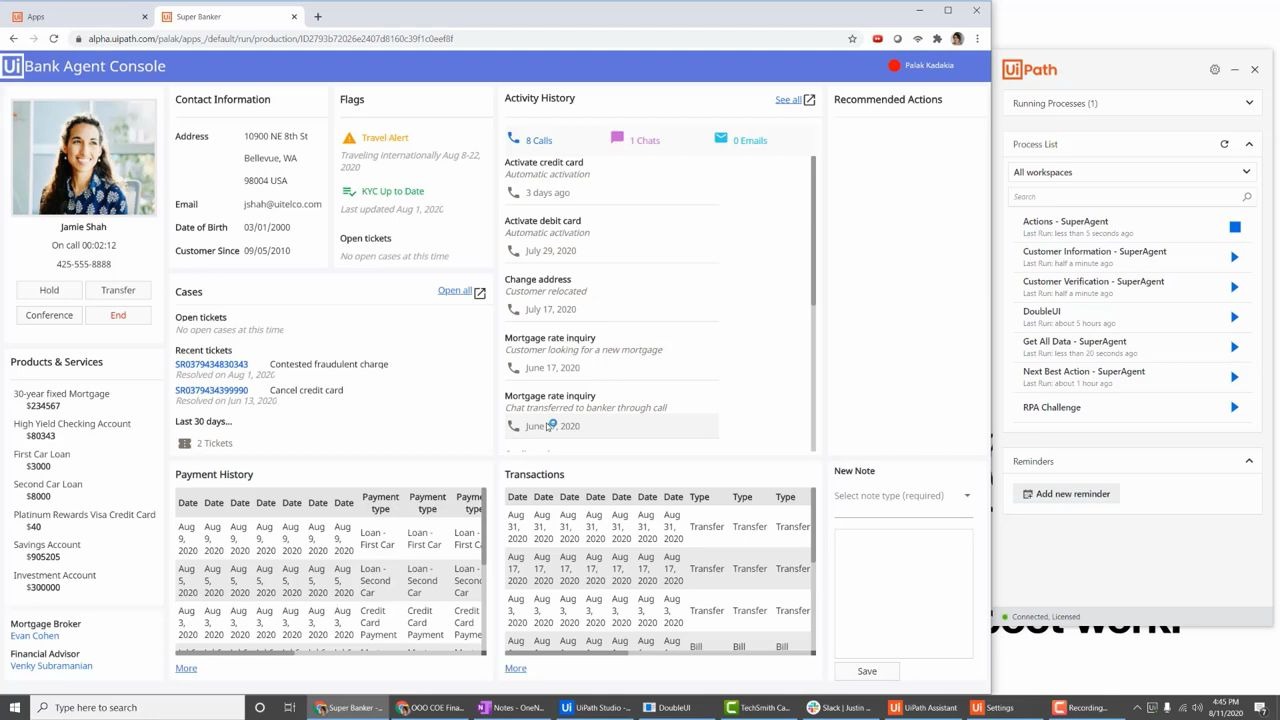Filter activity by 8 Calls
Viewport: 1280px width, 720px height.
click(530, 140)
